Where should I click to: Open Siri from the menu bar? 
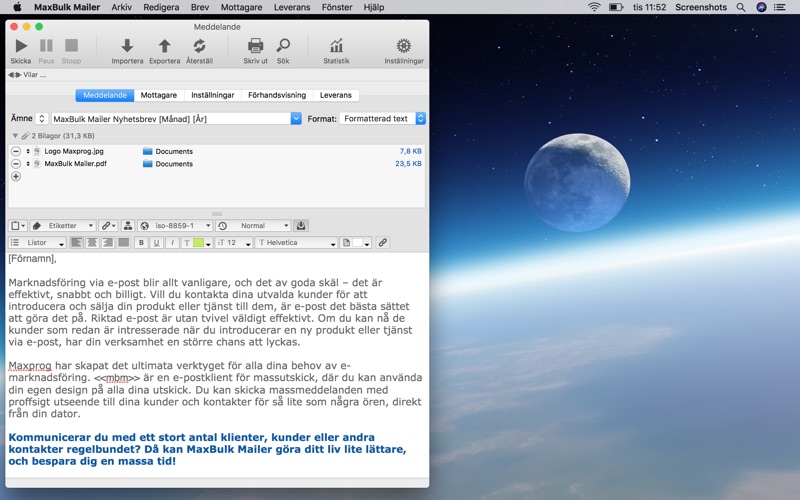tap(761, 7)
